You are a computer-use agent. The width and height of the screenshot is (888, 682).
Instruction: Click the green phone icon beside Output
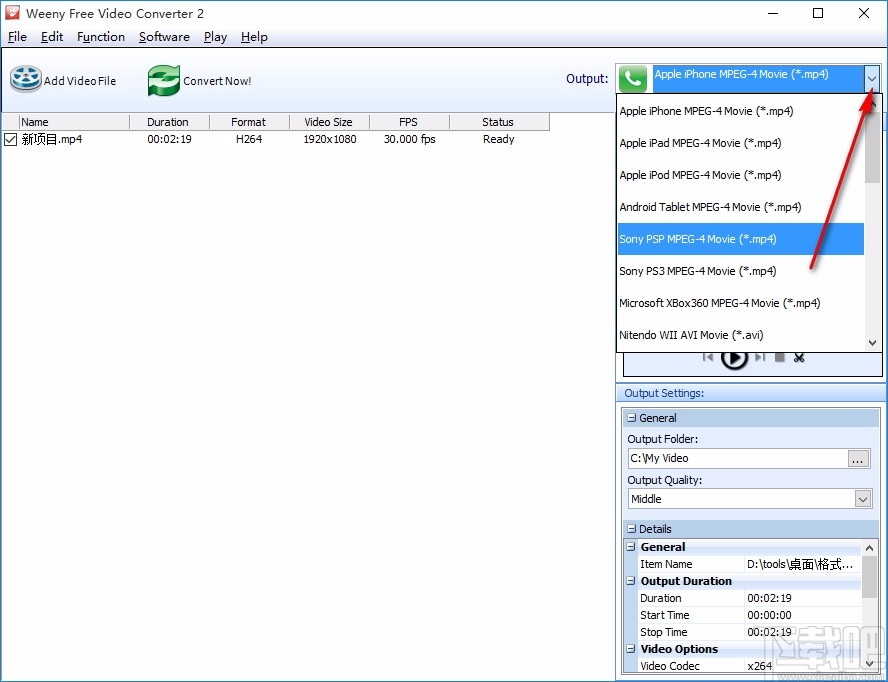(x=633, y=78)
